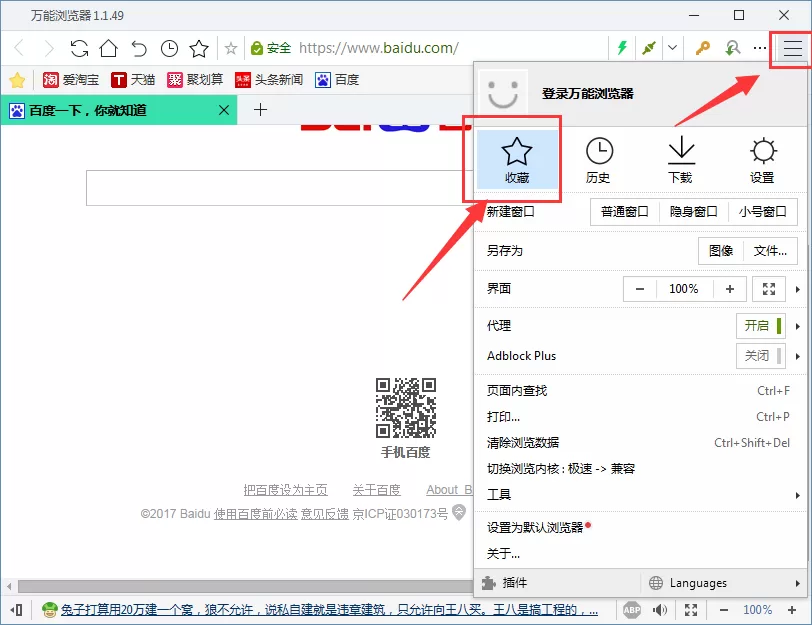Toggle the sidebar icon in status bar
This screenshot has width=812, height=625.
(x=17, y=610)
